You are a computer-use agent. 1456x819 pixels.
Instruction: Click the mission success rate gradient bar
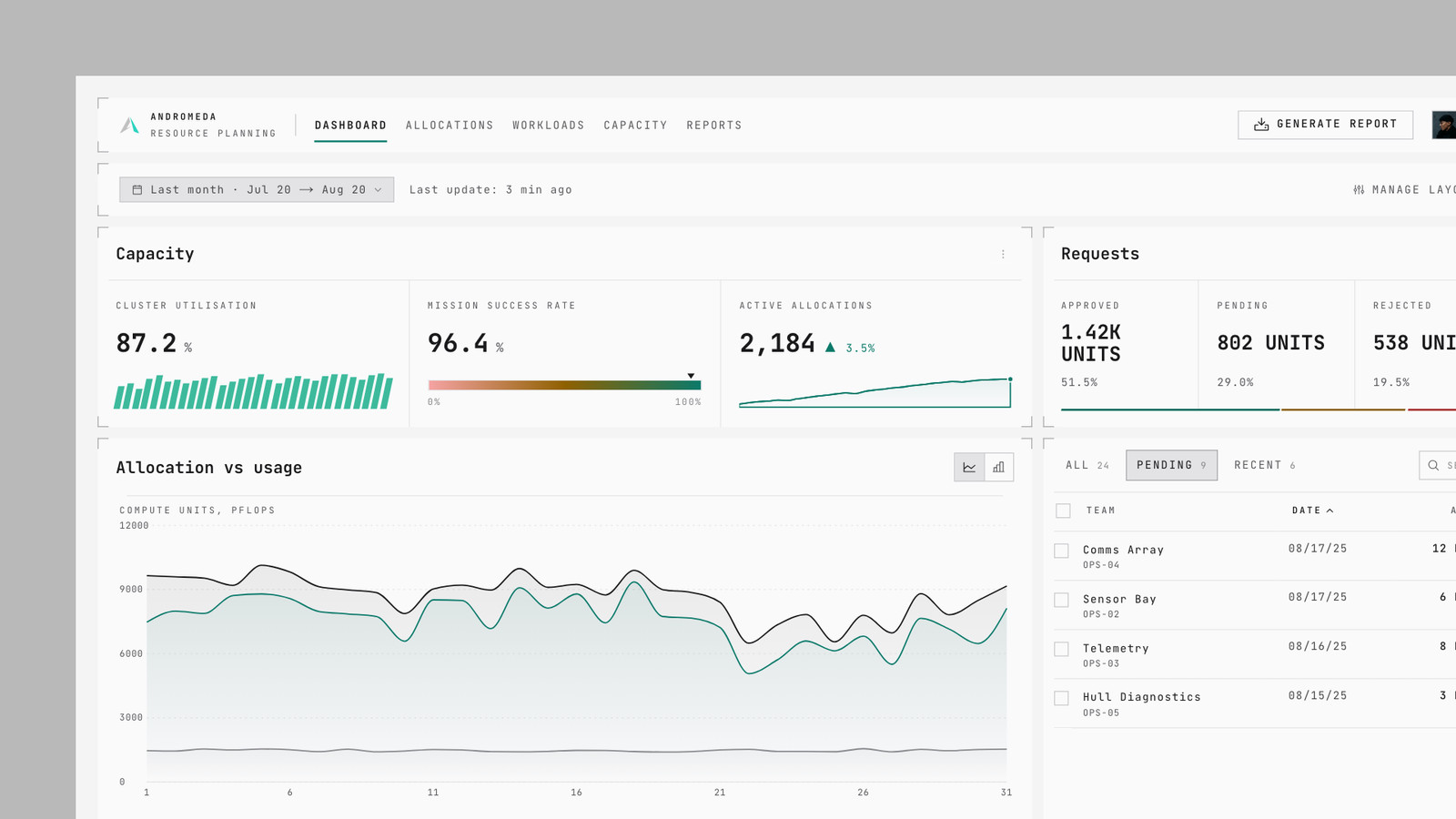click(x=564, y=385)
